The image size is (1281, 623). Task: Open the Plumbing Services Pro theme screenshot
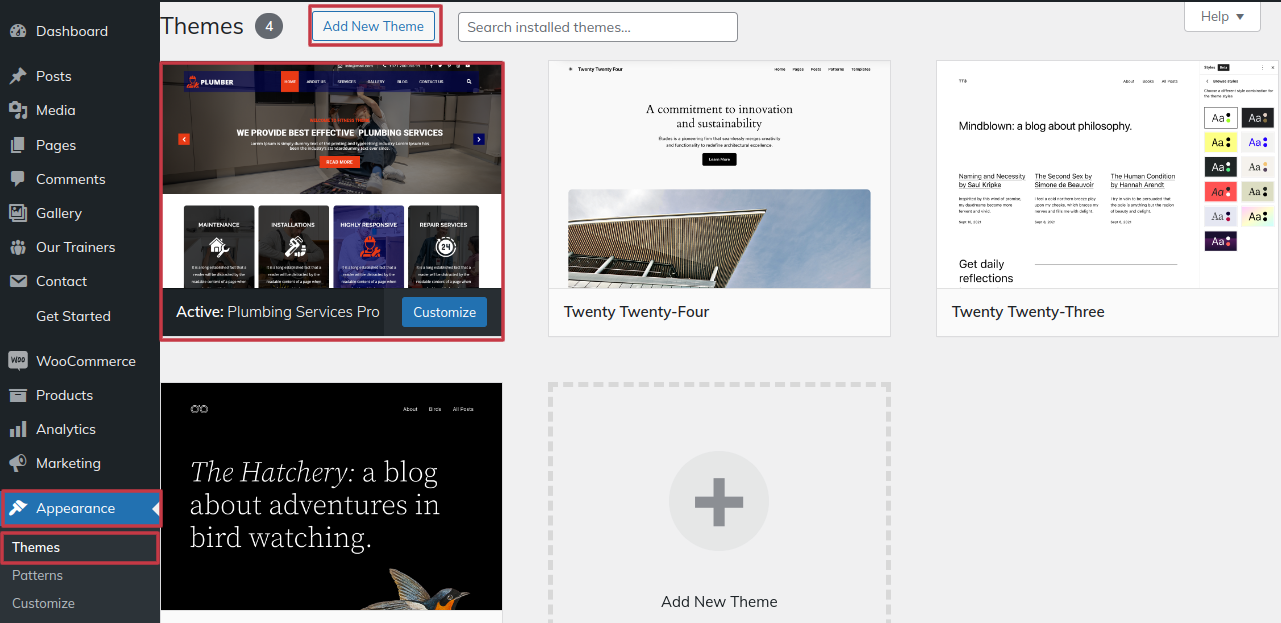click(332, 176)
